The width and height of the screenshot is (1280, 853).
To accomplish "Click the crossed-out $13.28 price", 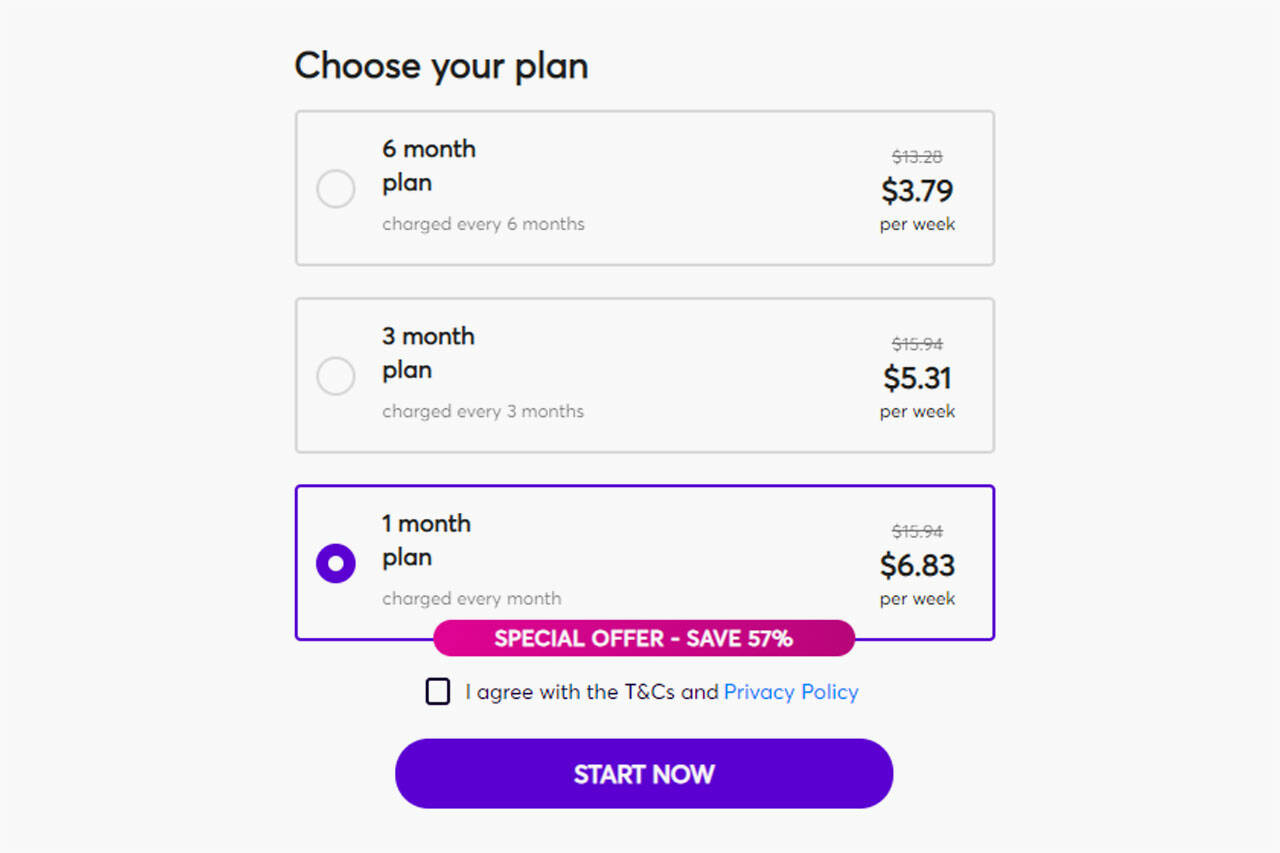I will [917, 157].
